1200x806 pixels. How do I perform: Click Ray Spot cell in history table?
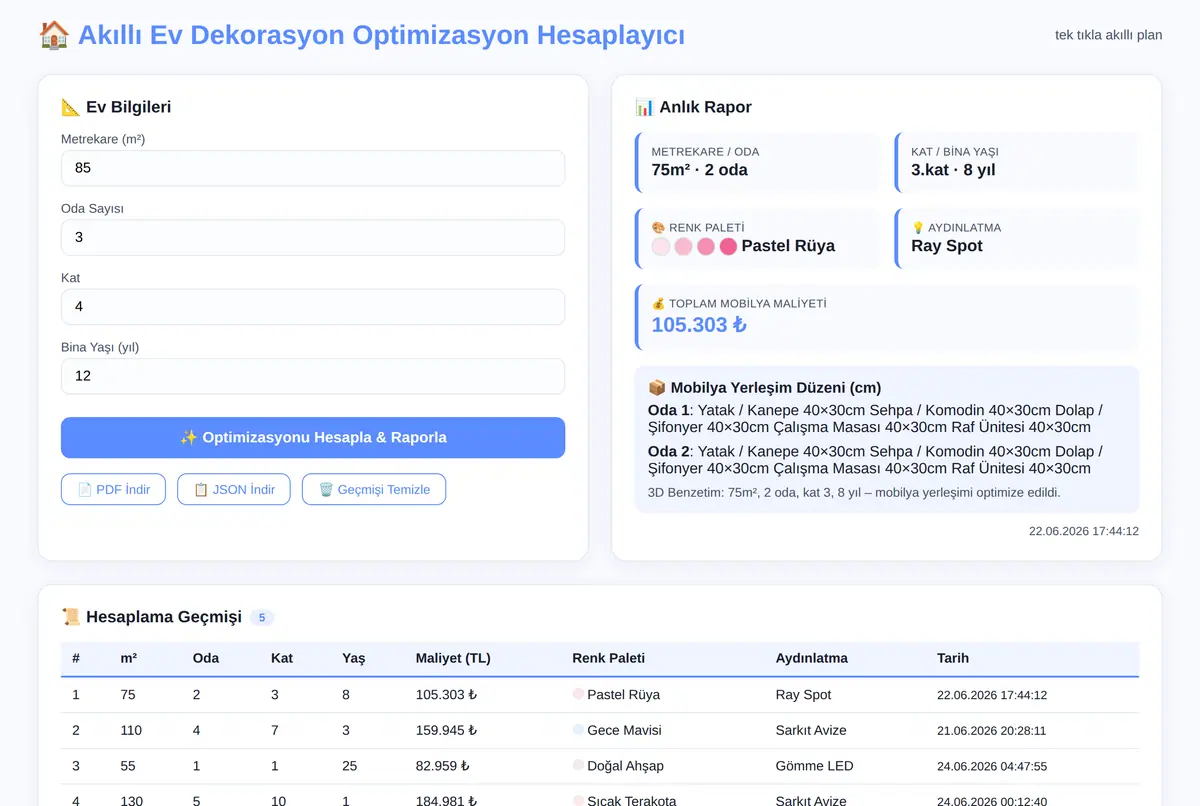(x=804, y=695)
